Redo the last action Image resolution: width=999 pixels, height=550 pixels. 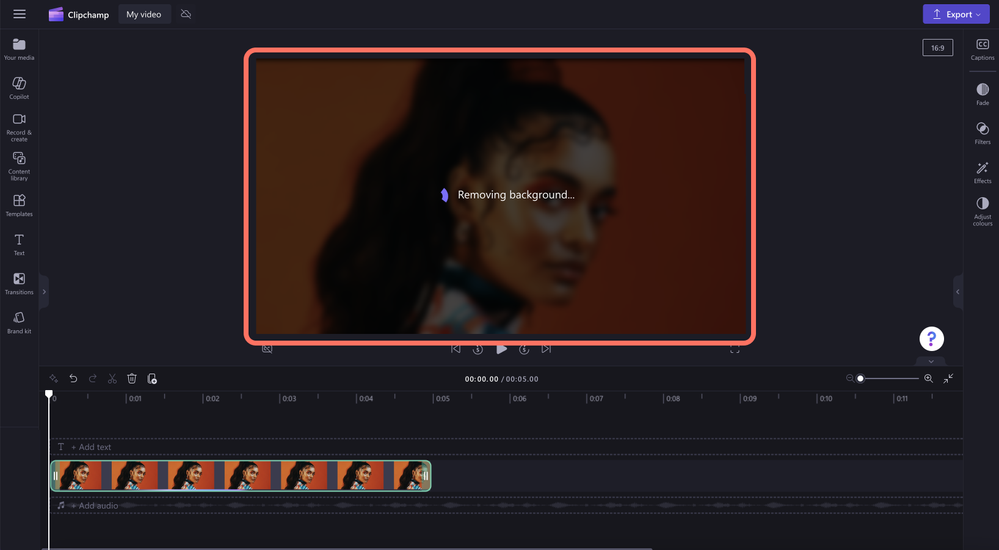(x=93, y=379)
